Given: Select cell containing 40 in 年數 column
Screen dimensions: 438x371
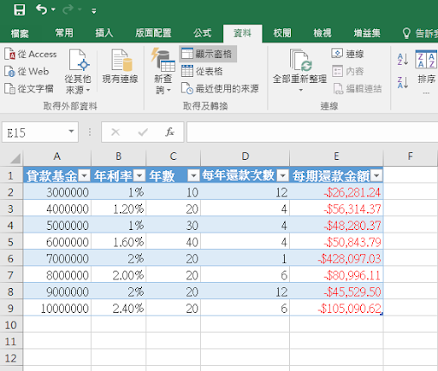Looking at the screenshot, I should (x=173, y=242).
